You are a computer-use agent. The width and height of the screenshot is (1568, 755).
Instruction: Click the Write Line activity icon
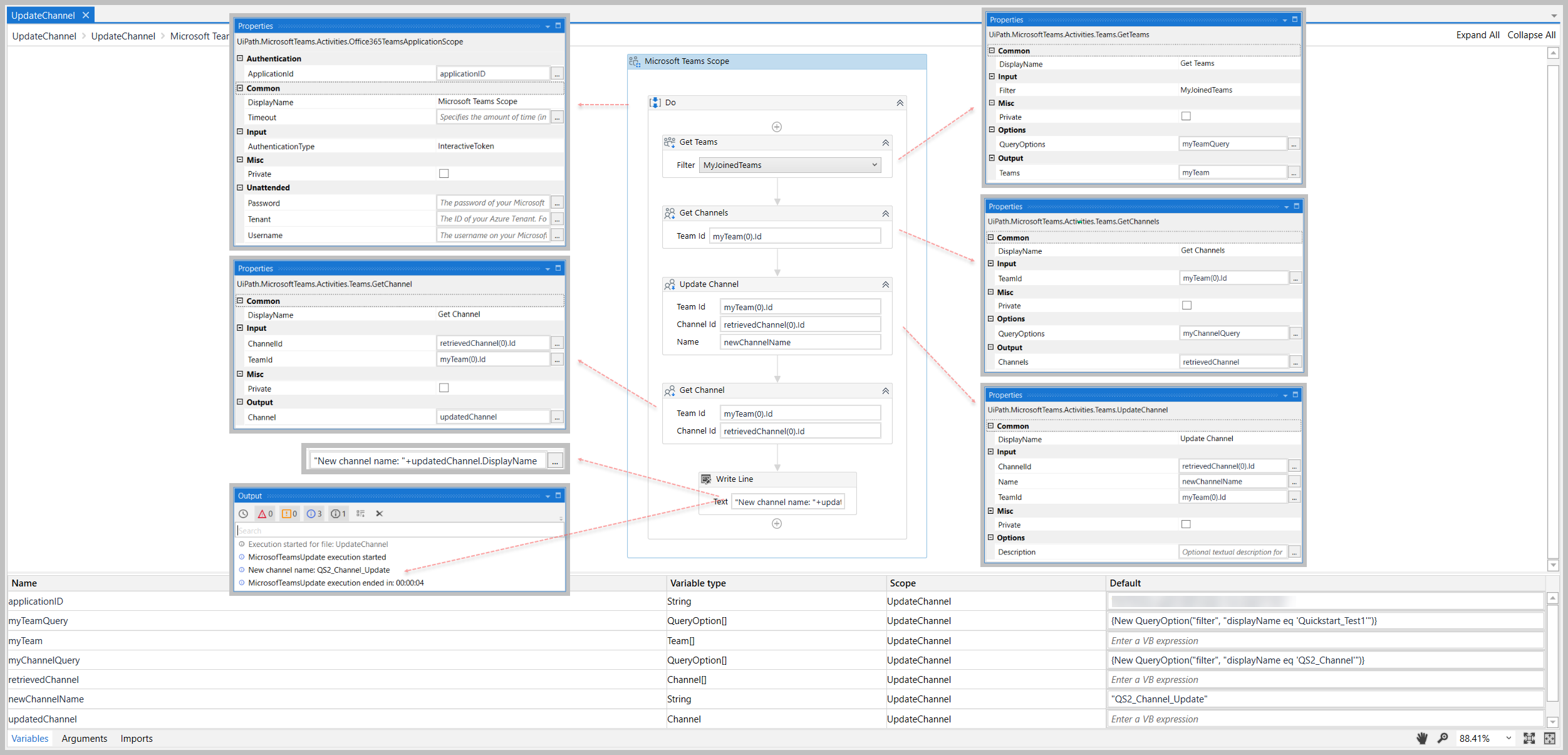[x=706, y=479]
